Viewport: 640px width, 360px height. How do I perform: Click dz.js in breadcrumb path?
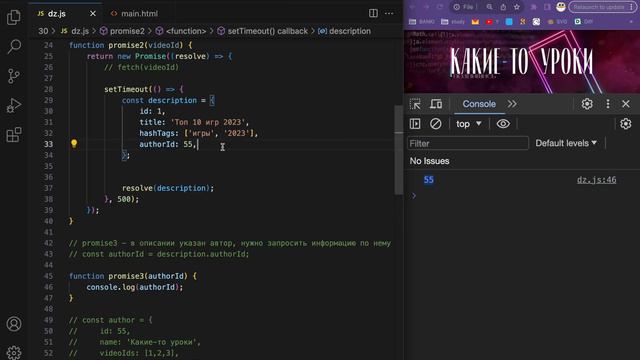coord(76,31)
